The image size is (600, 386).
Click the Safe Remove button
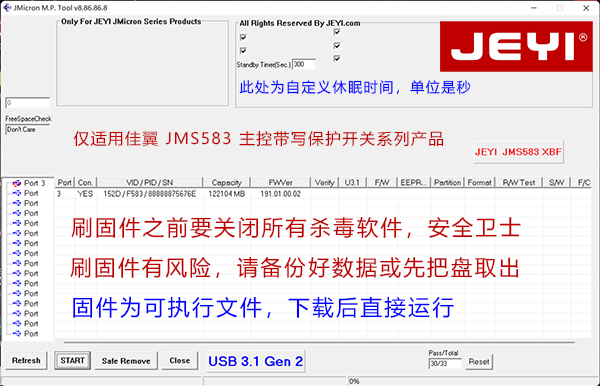click(x=126, y=361)
